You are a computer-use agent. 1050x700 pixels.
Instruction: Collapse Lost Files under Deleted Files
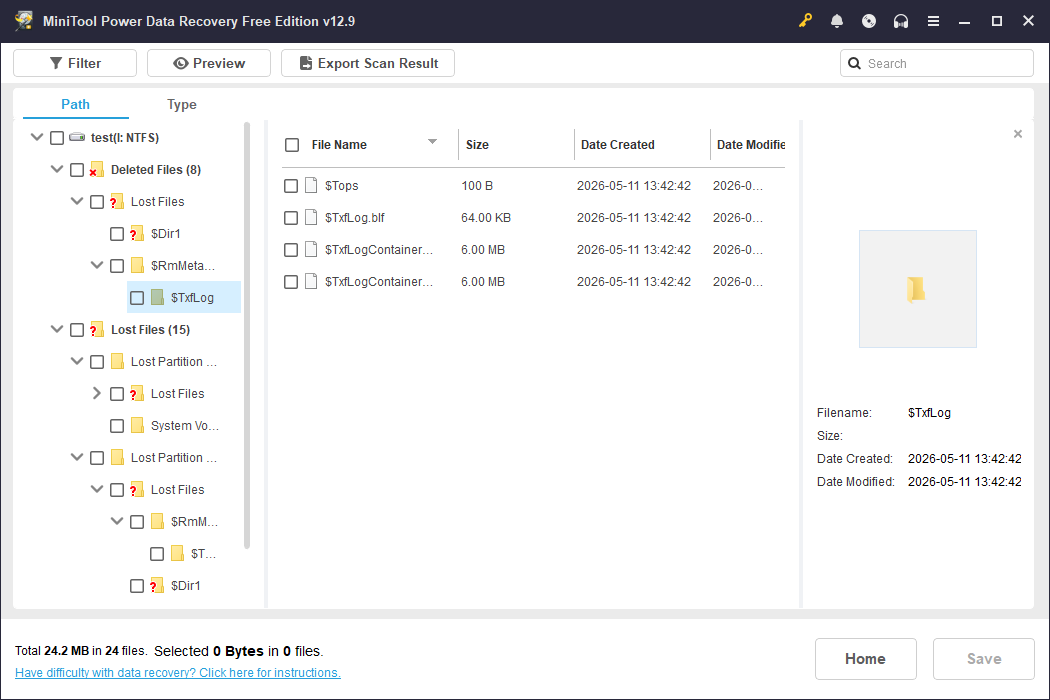point(77,201)
